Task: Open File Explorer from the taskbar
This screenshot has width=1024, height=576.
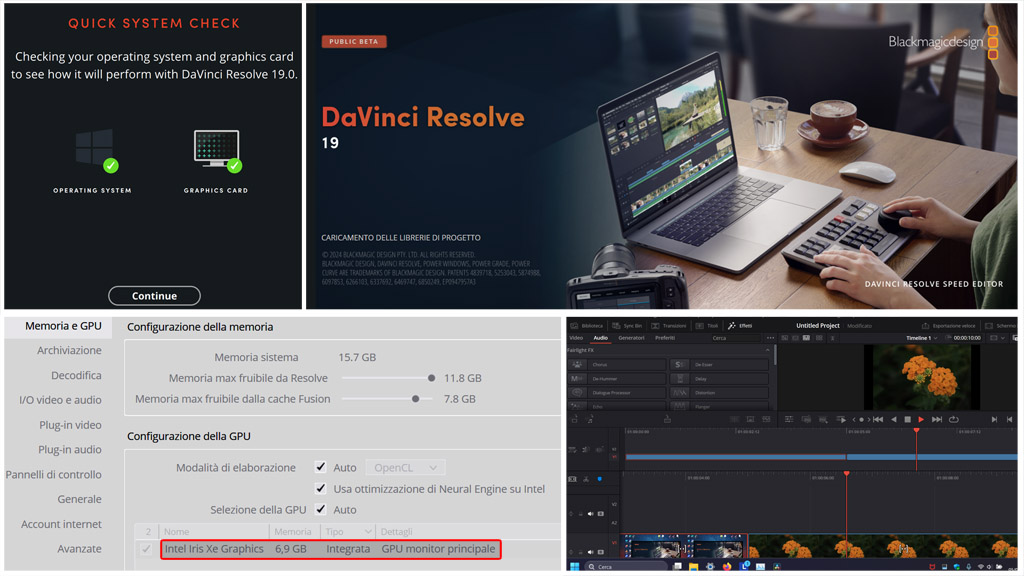Action: pyautogui.click(x=694, y=566)
